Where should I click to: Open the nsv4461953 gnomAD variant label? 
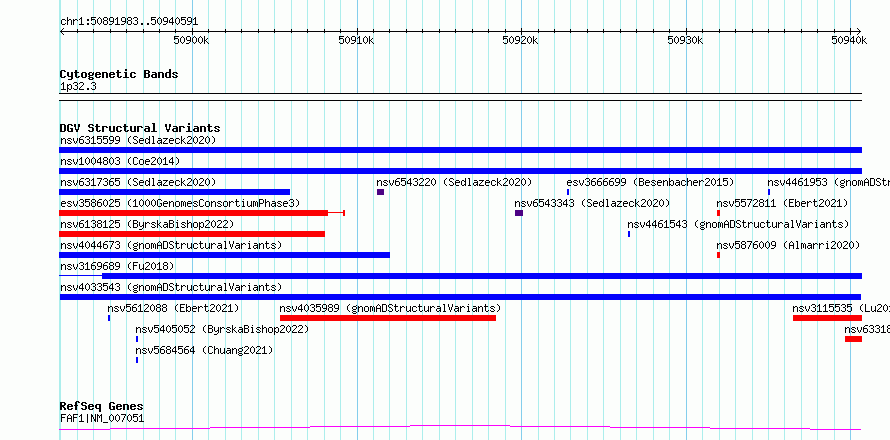coord(829,182)
